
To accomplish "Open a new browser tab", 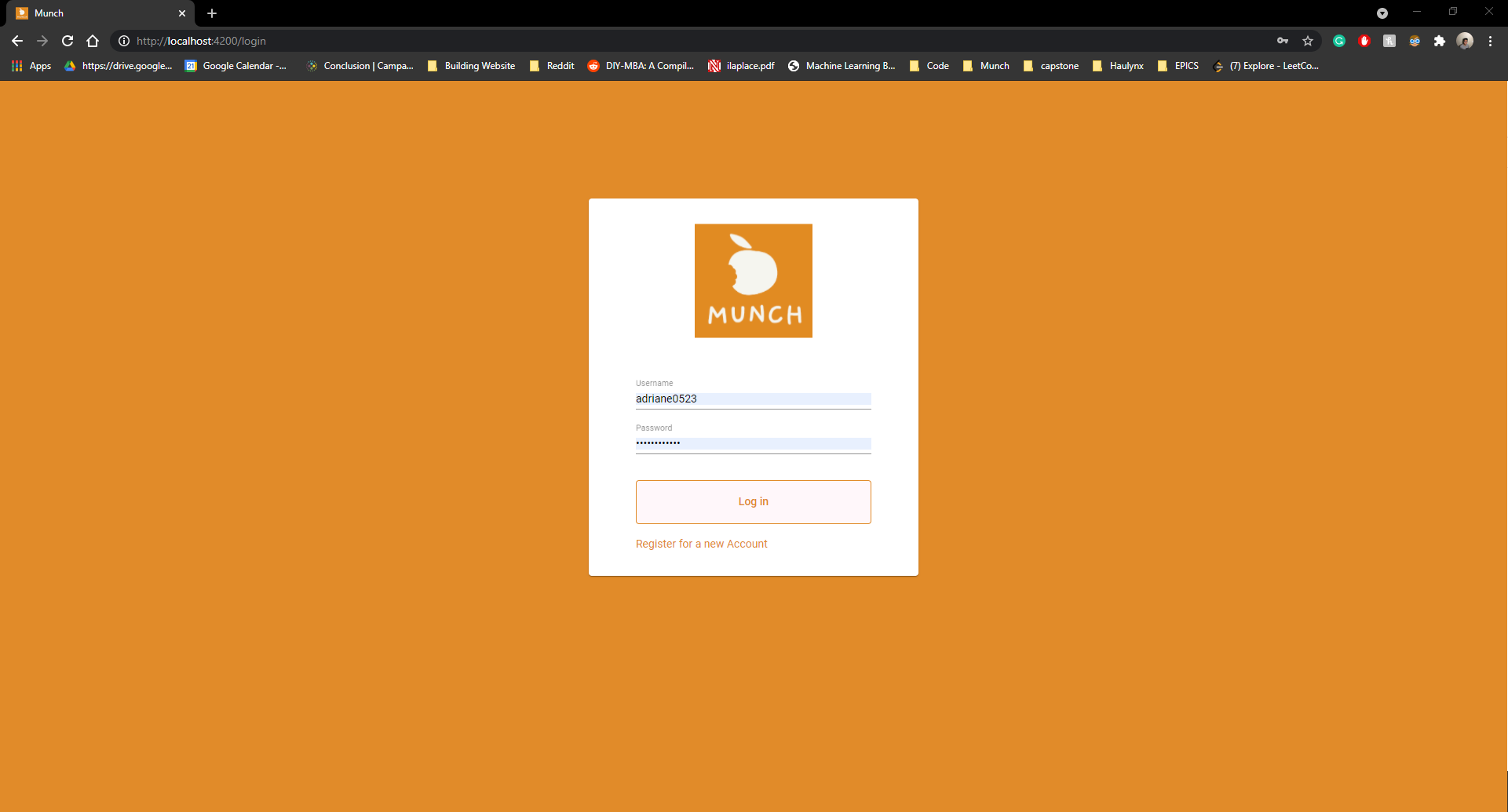I will [x=212, y=13].
